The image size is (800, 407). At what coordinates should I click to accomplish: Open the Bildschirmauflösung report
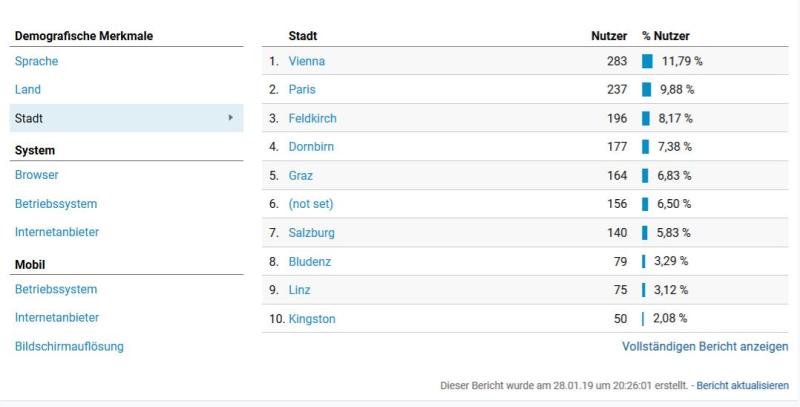tap(69, 346)
